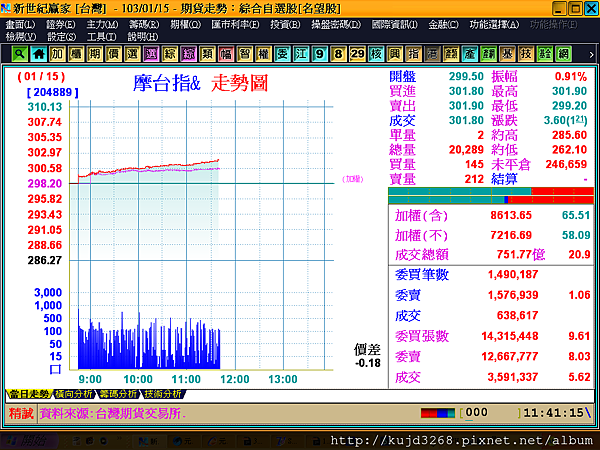Click the 總量 value 20,289
The width and height of the screenshot is (600, 450).
466,150
